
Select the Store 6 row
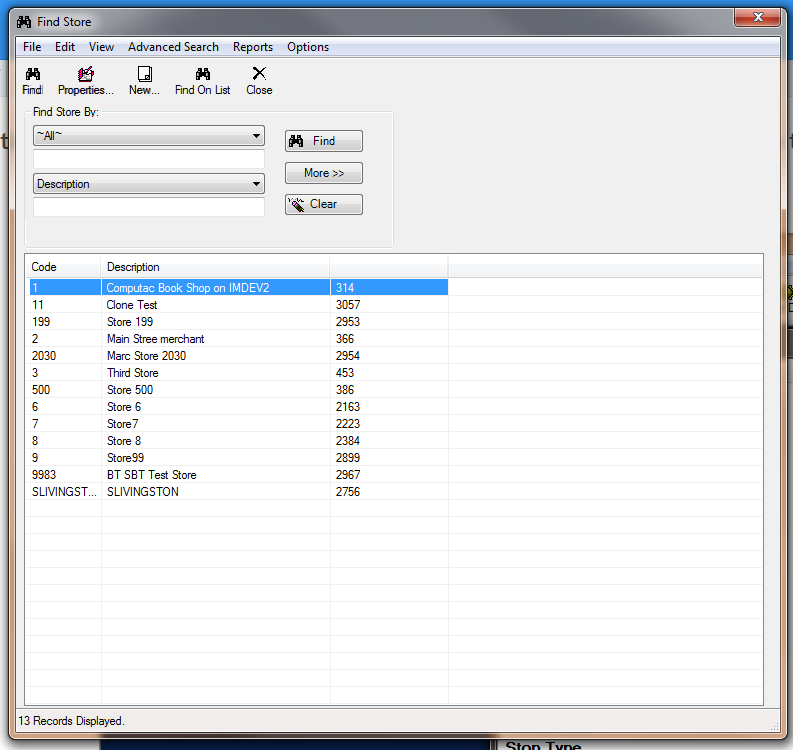239,407
